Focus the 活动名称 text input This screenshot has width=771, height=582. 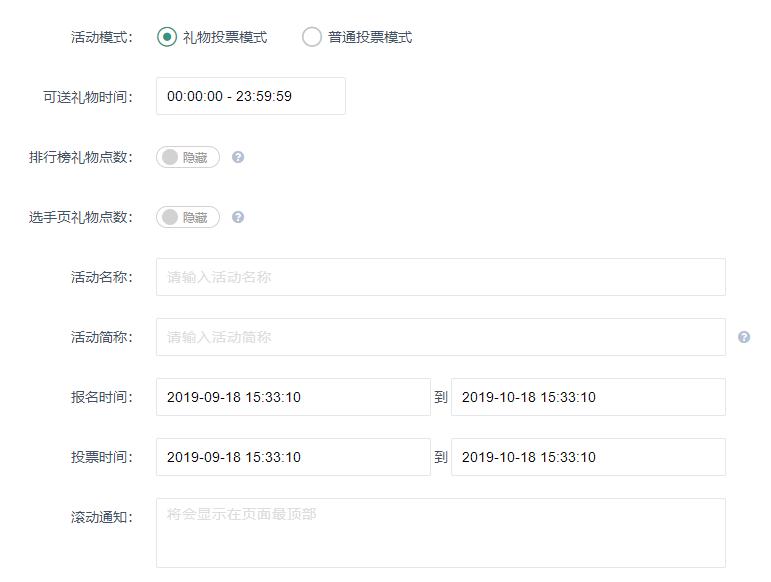[x=440, y=277]
